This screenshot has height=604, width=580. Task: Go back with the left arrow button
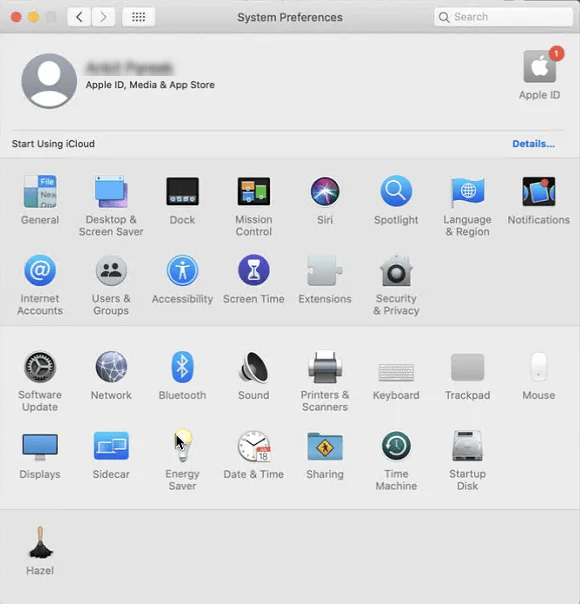pos(79,17)
